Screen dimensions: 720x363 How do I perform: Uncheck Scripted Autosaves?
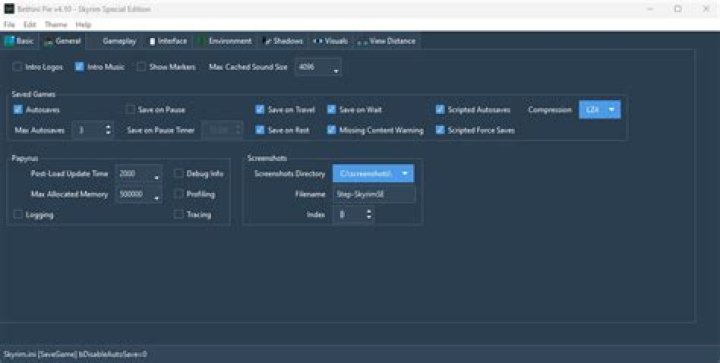440,110
